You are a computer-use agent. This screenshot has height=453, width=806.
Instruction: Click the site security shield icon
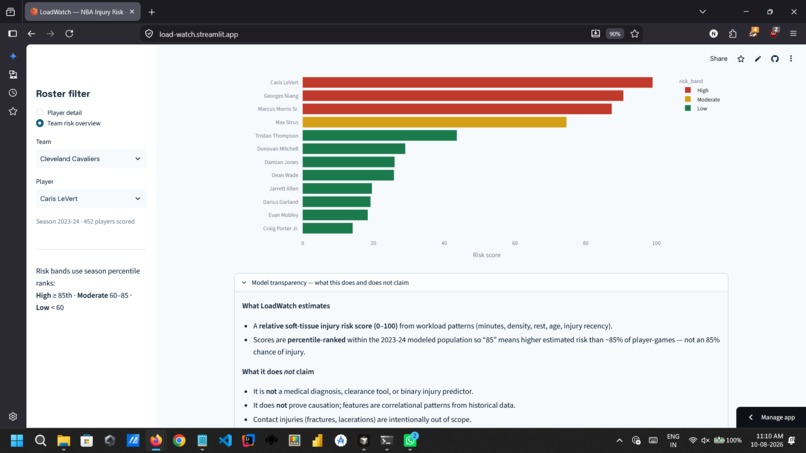(x=149, y=34)
